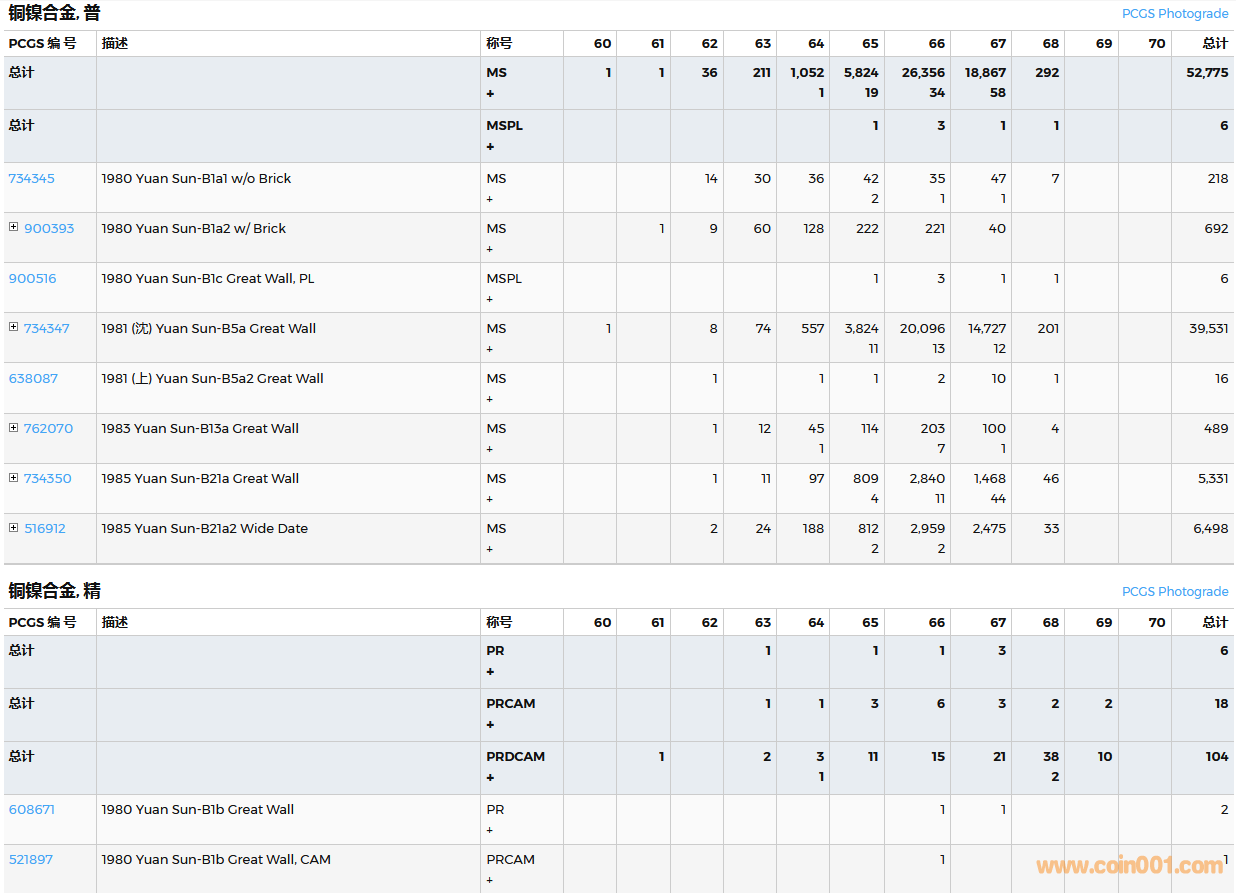Open PCGS number 734347 link
The width and height of the screenshot is (1236, 893).
coord(47,328)
